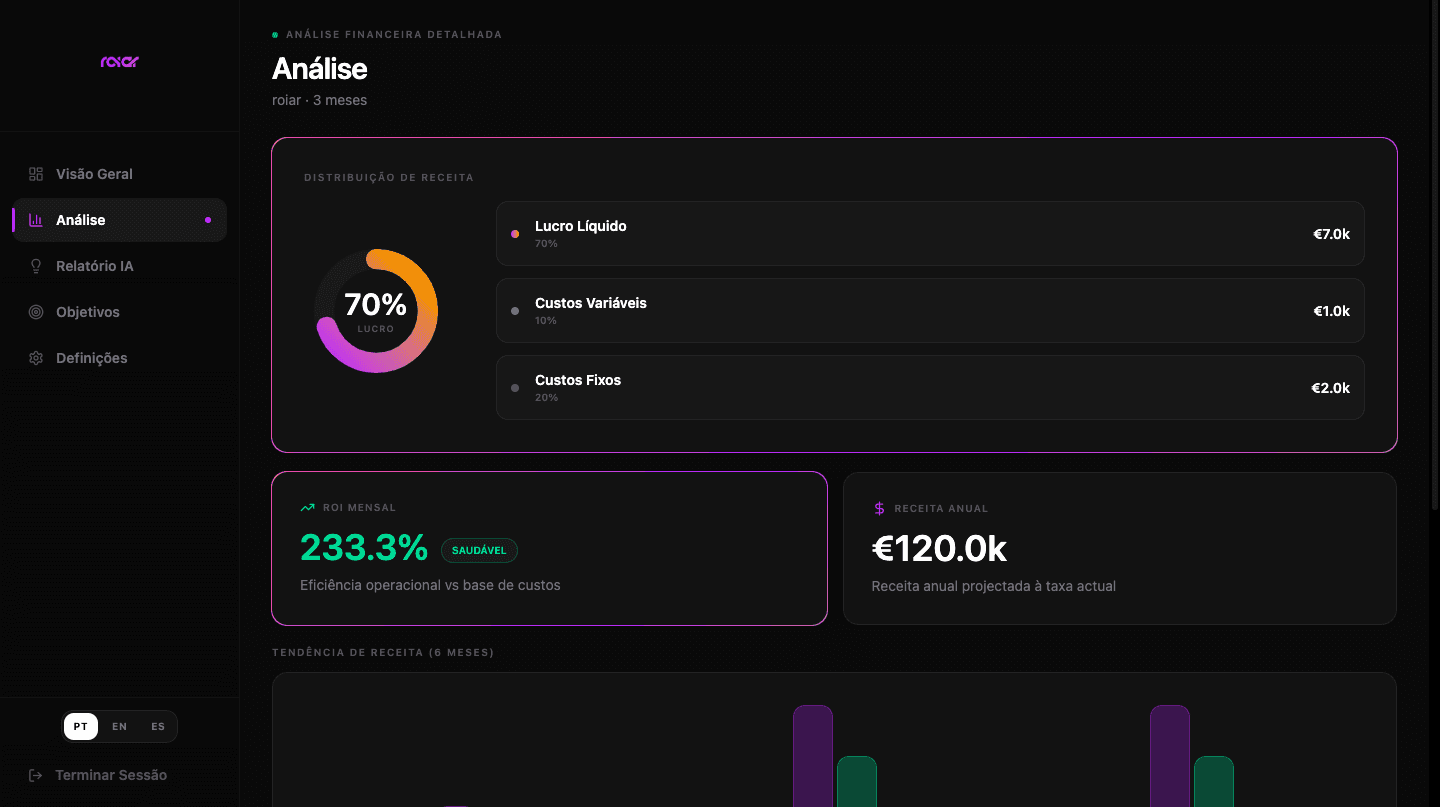
Task: Click the purple dot next to Análise
Action: [x=208, y=220]
